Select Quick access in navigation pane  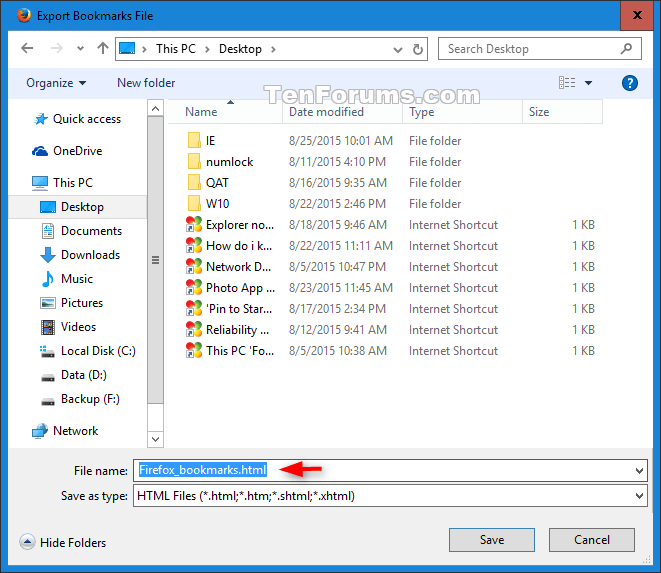click(78, 119)
